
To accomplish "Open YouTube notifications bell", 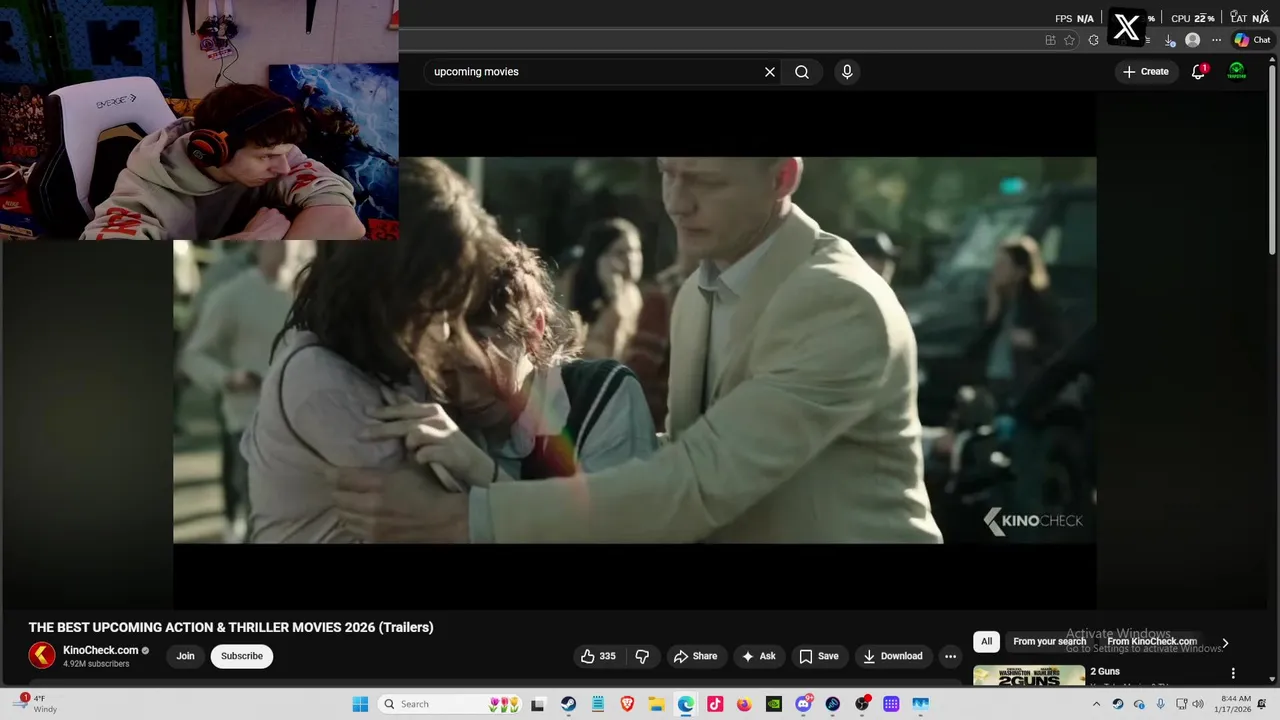I will pos(1198,71).
